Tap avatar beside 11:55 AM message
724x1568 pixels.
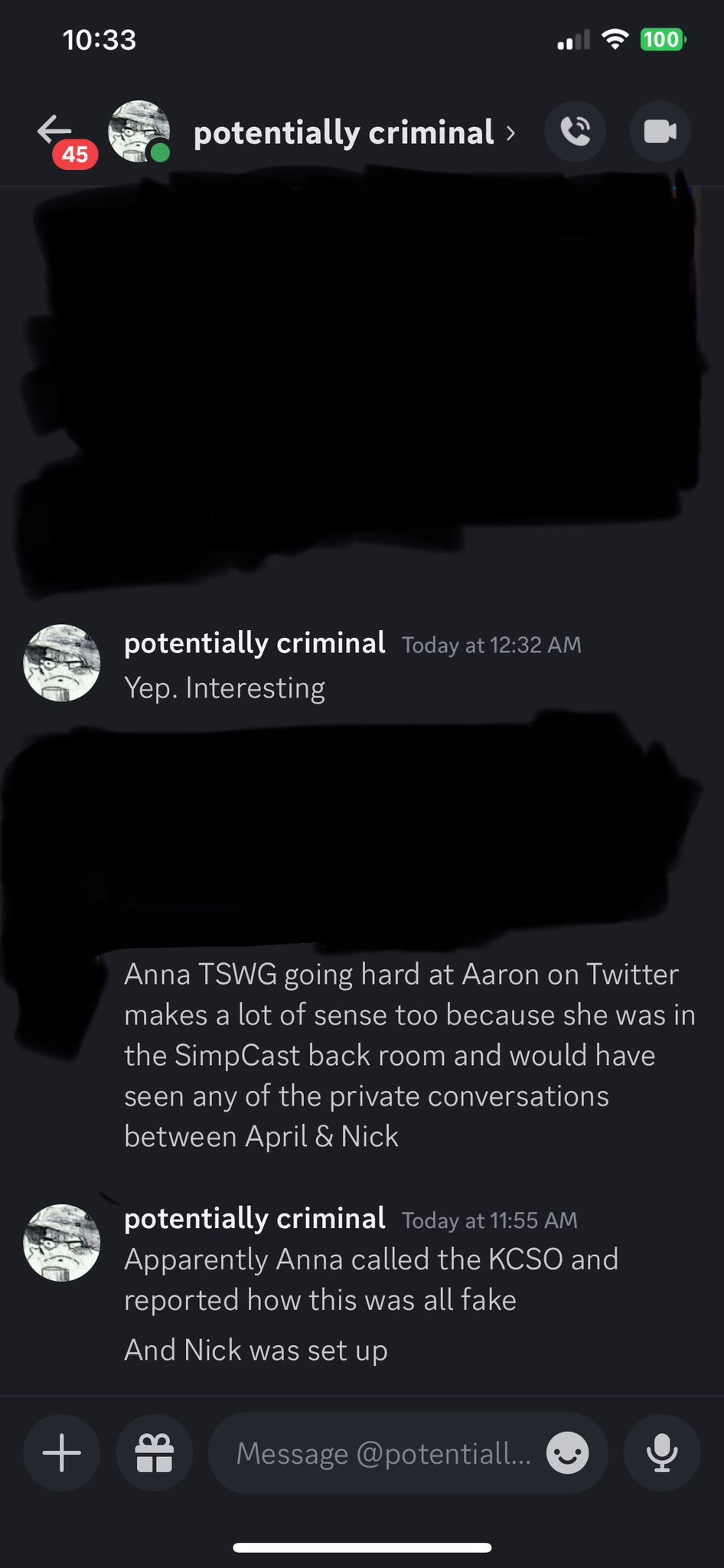coord(62,1243)
